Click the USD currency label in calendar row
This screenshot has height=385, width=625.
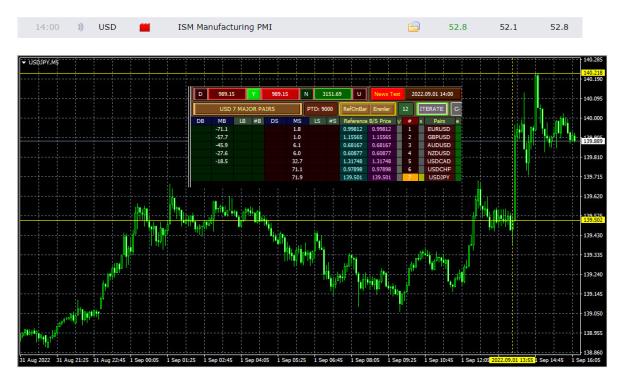[x=107, y=27]
